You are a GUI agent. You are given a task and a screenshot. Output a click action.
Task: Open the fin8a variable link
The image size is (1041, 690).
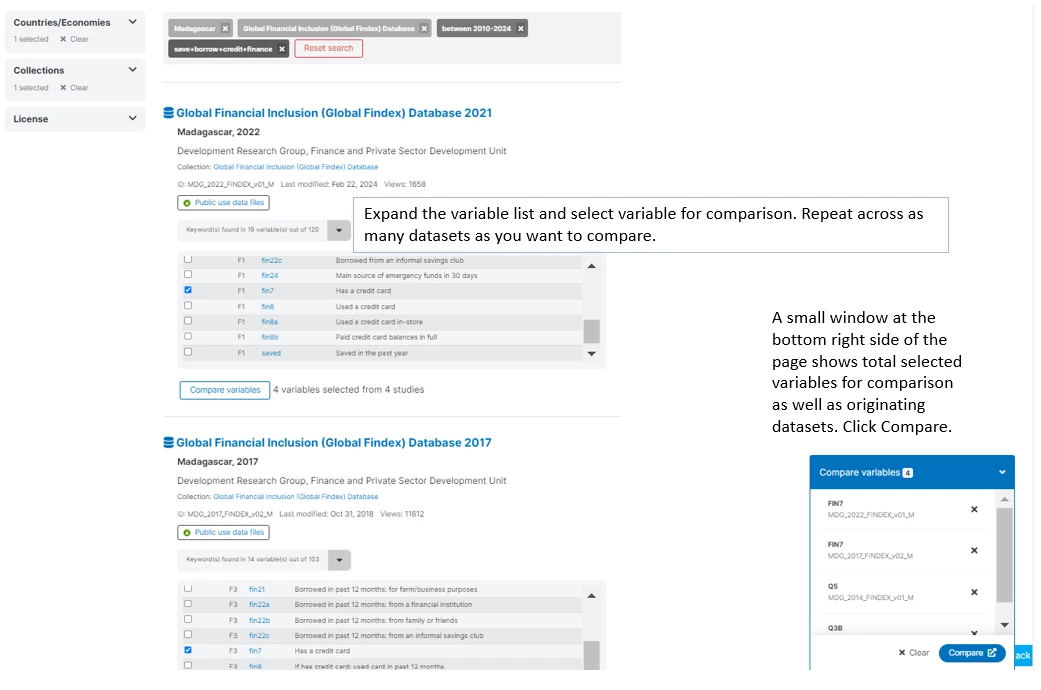click(270, 322)
